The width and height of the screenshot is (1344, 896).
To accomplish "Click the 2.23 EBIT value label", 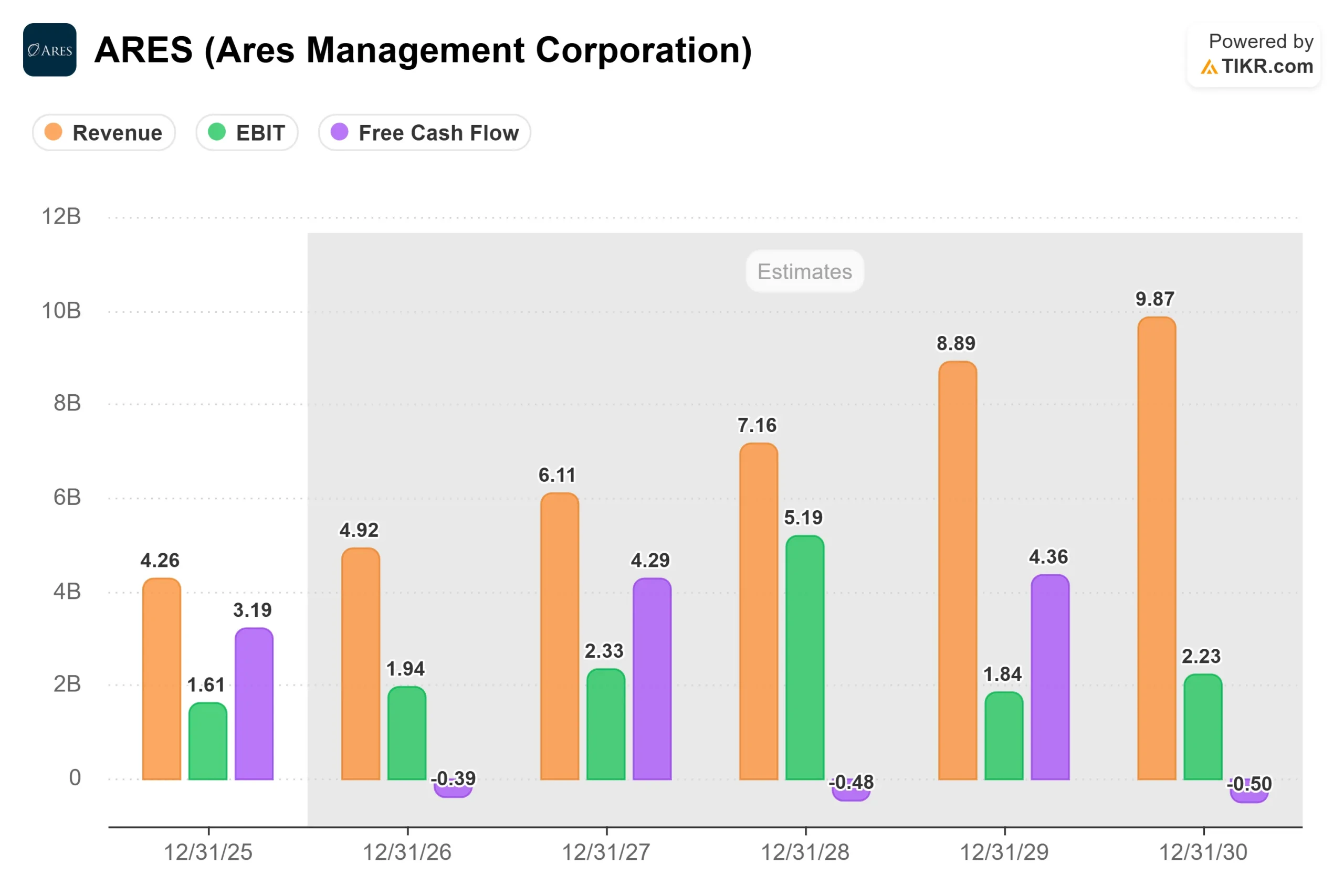I will pos(1201,657).
